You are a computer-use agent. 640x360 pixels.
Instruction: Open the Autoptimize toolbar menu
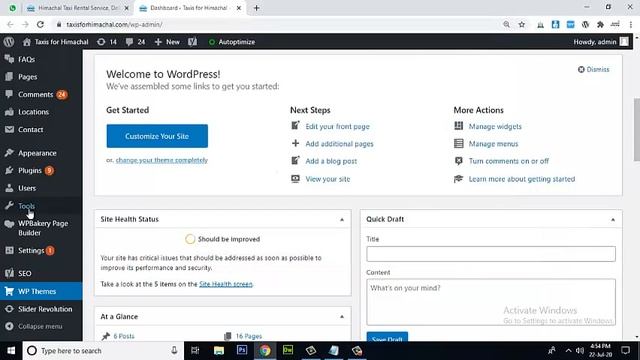(231, 42)
